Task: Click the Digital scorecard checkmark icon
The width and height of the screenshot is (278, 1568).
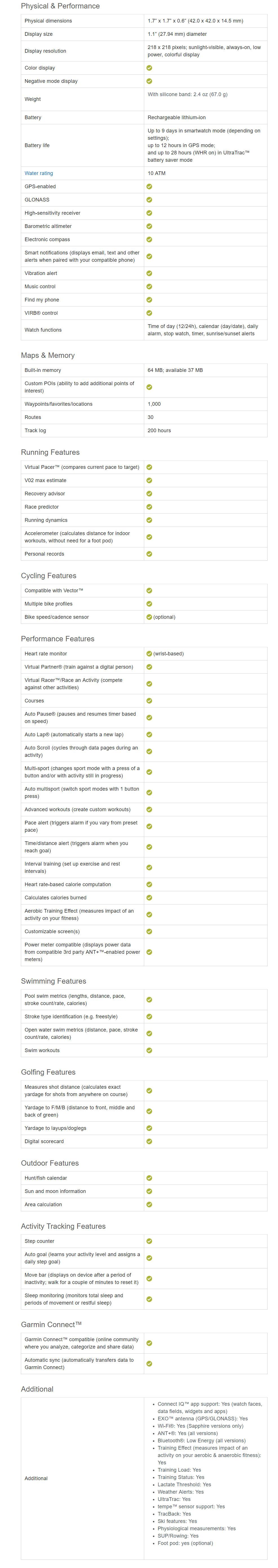Action: coord(149,1141)
